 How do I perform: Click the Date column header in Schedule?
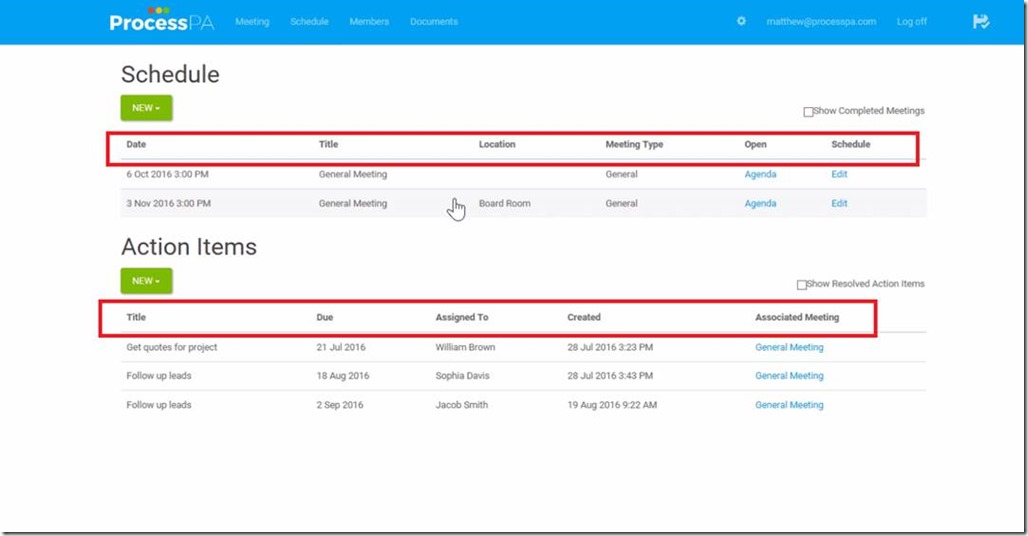(x=136, y=145)
